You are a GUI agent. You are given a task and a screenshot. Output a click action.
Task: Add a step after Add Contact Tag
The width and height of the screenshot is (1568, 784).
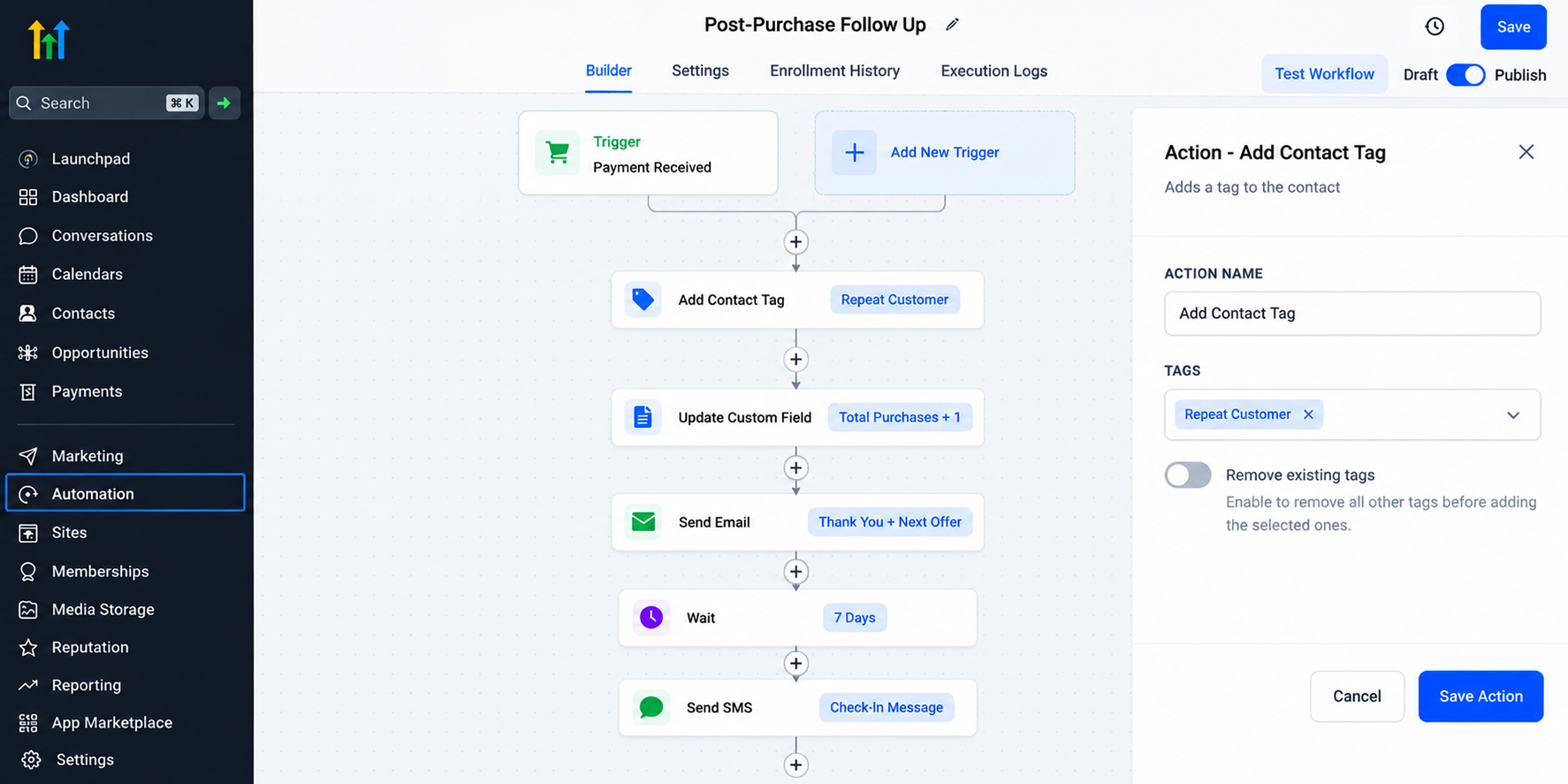796,360
